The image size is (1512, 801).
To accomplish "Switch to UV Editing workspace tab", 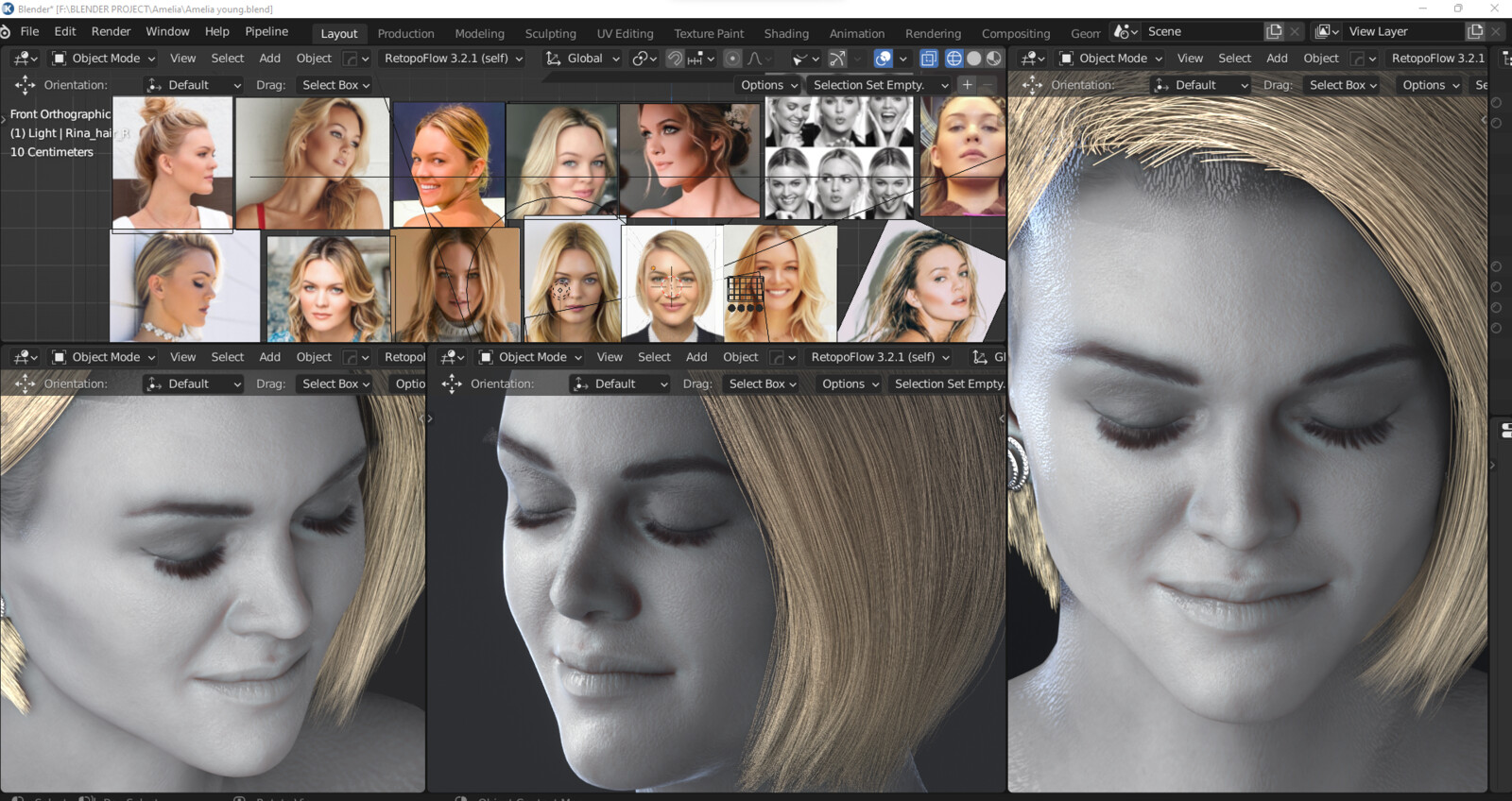I will (x=625, y=33).
